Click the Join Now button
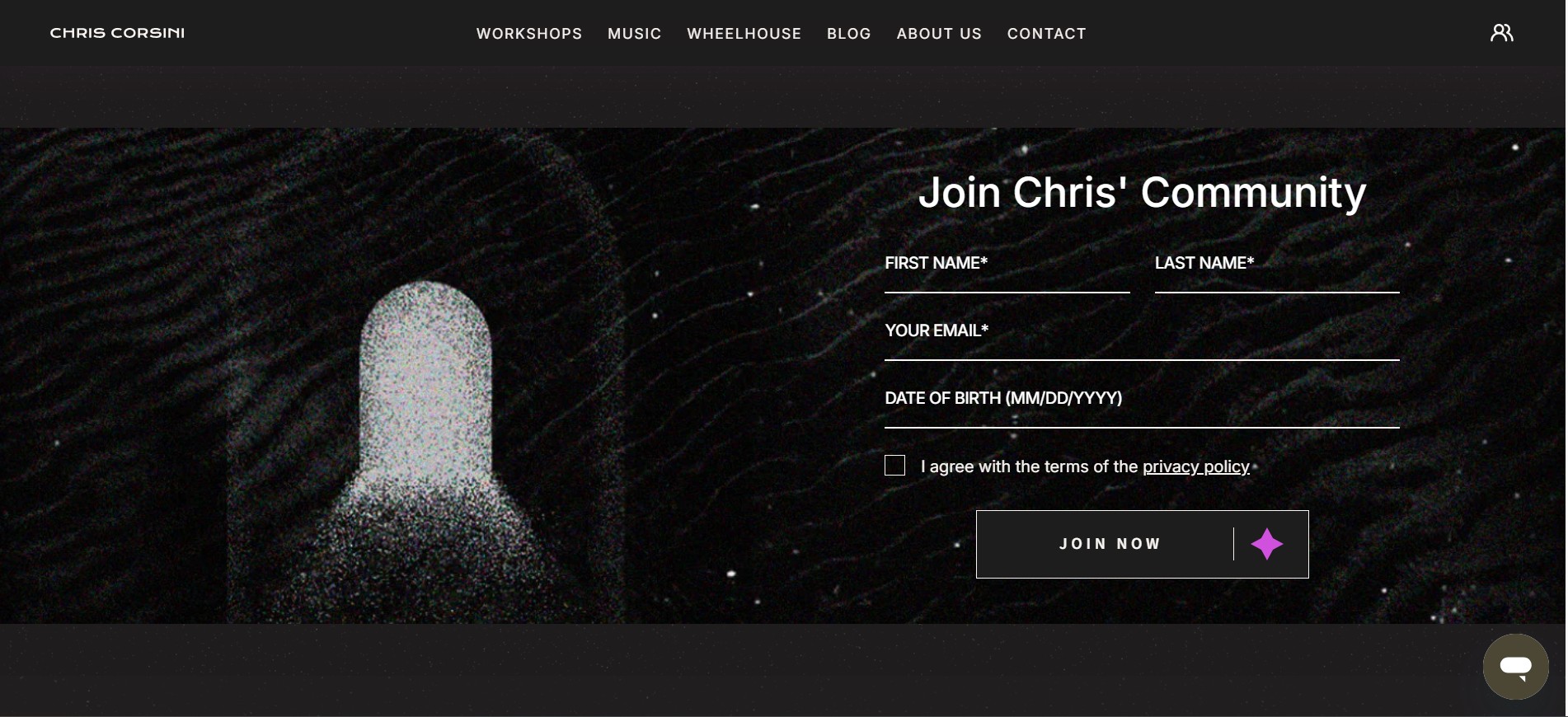The height and width of the screenshot is (717, 1568). 1142,544
